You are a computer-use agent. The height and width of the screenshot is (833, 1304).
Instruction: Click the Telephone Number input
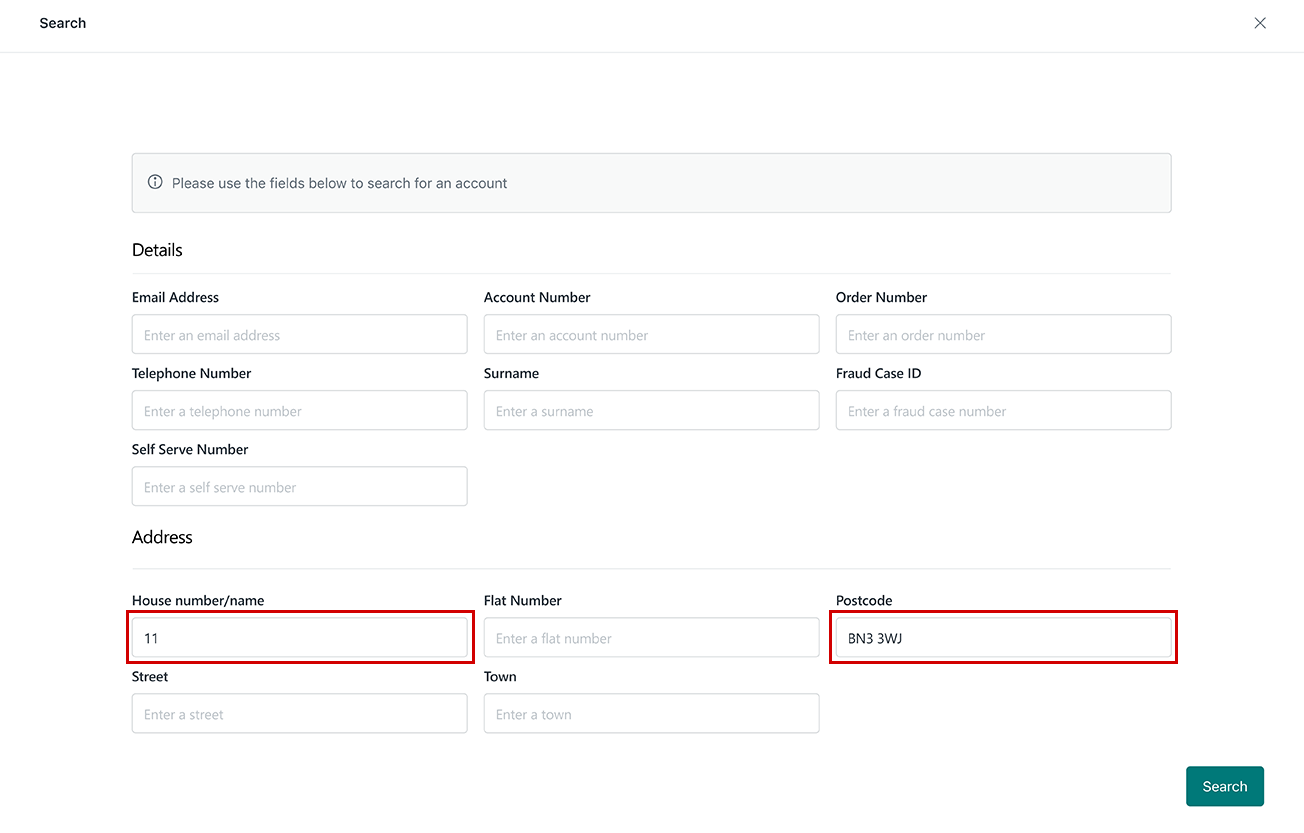299,411
